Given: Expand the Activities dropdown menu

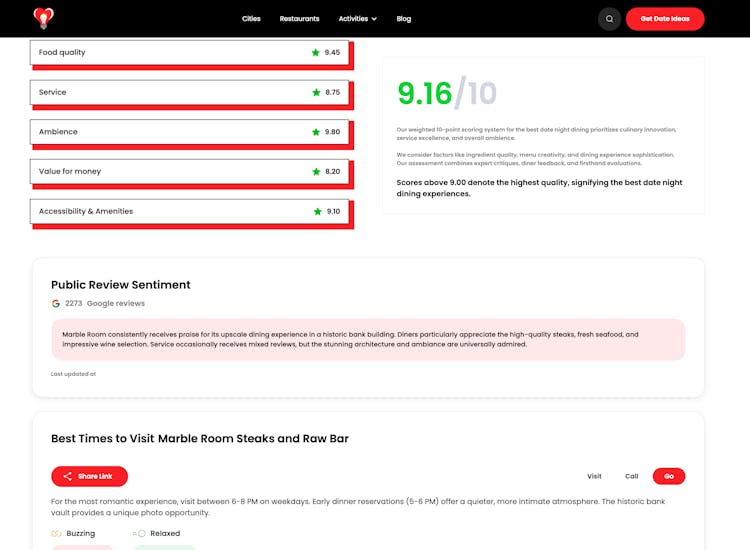Looking at the screenshot, I should coord(358,19).
